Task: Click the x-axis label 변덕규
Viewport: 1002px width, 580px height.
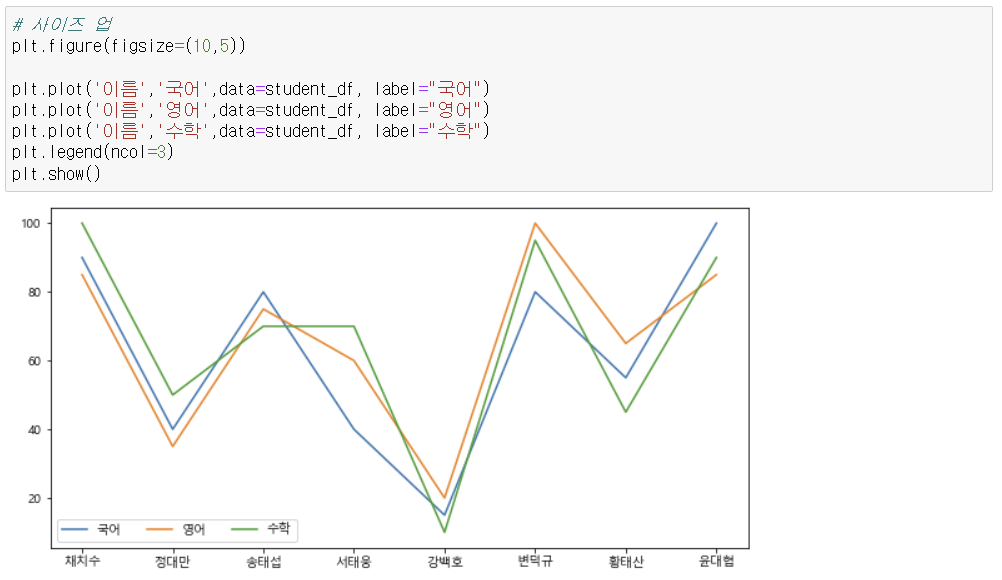Action: [536, 561]
